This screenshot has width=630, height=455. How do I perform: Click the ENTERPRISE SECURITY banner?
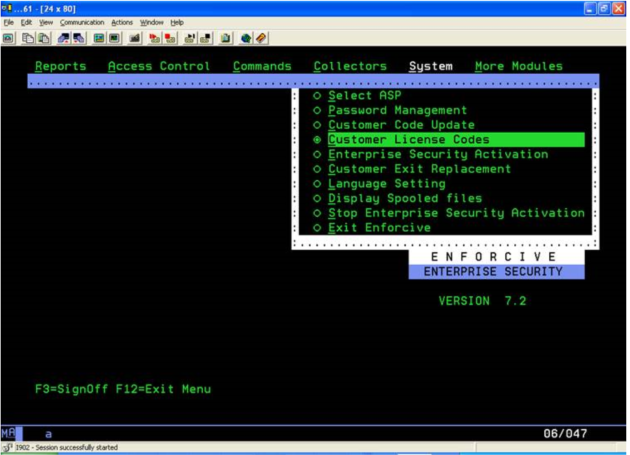tap(497, 272)
